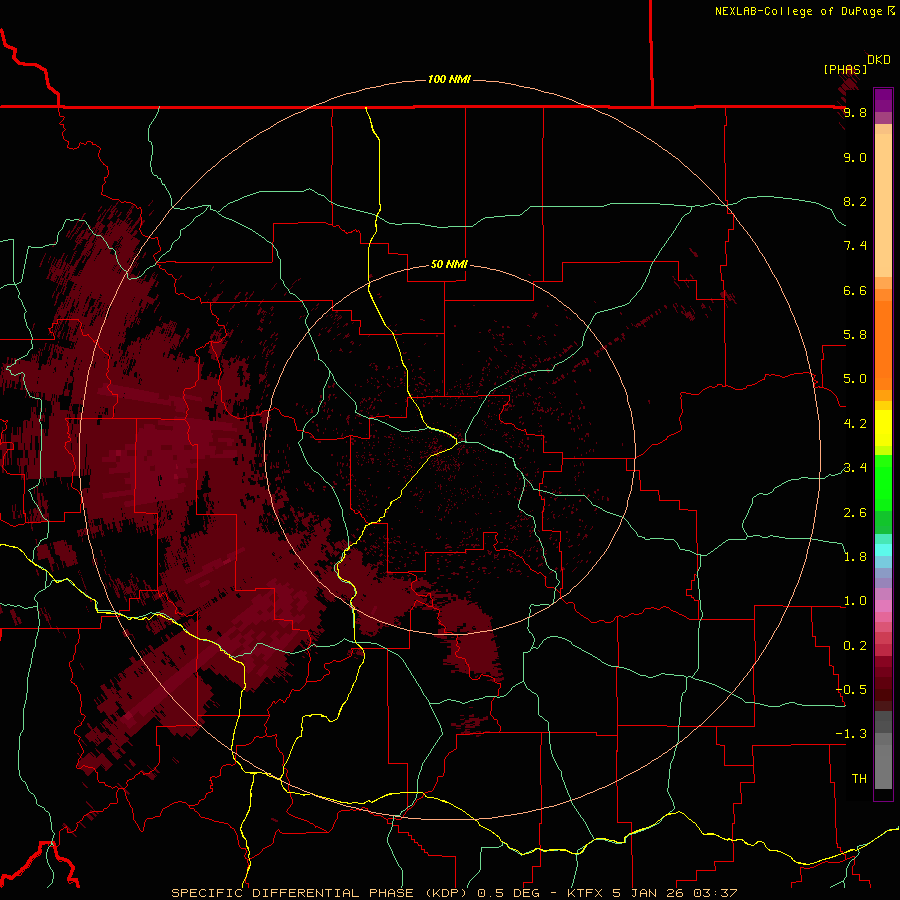Click the NEXLAB-College of DuPage credit text
Image resolution: width=900 pixels, height=900 pixels.
tap(799, 11)
